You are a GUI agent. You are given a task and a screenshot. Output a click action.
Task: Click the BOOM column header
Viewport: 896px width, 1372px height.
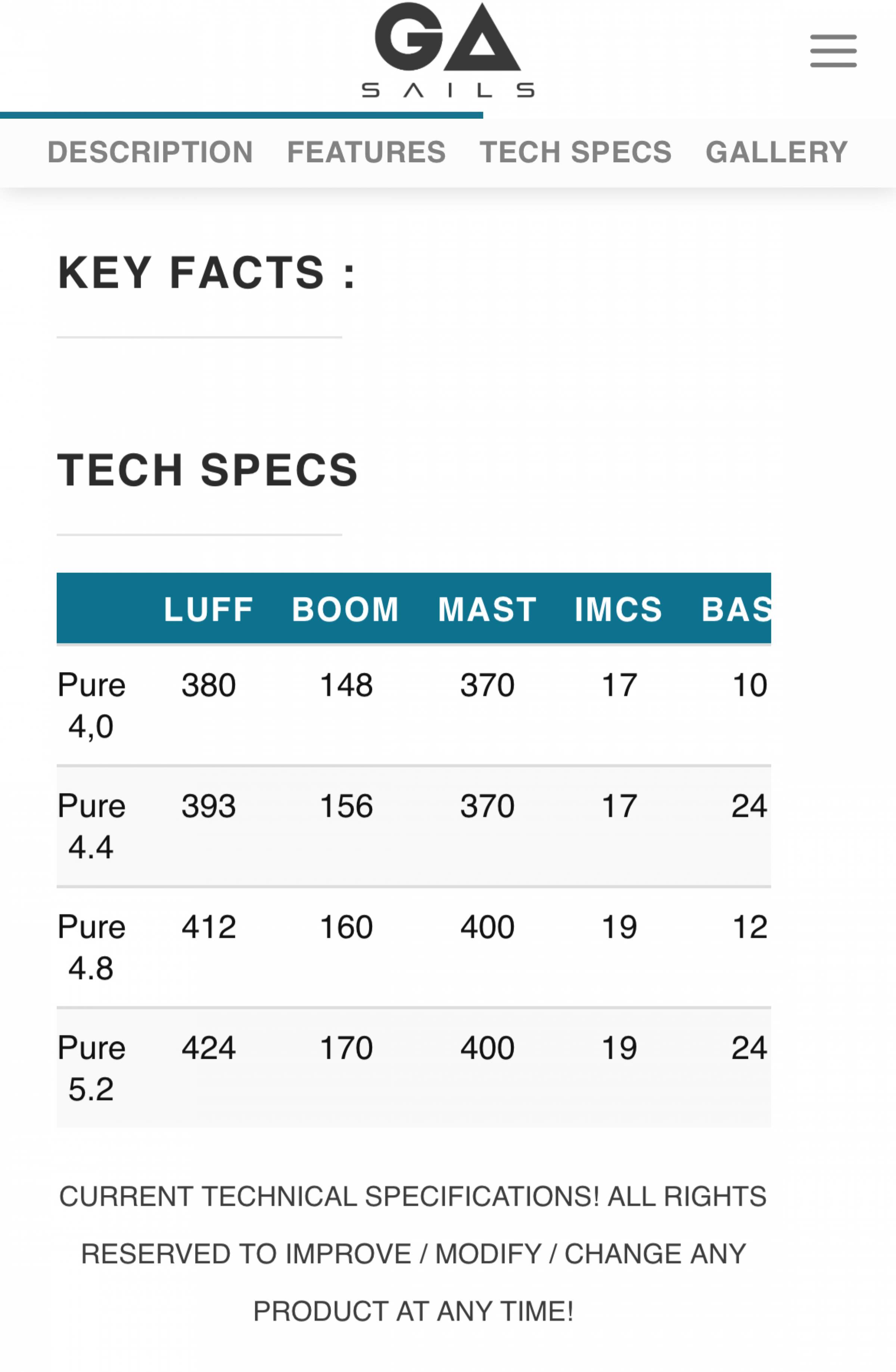pos(345,609)
